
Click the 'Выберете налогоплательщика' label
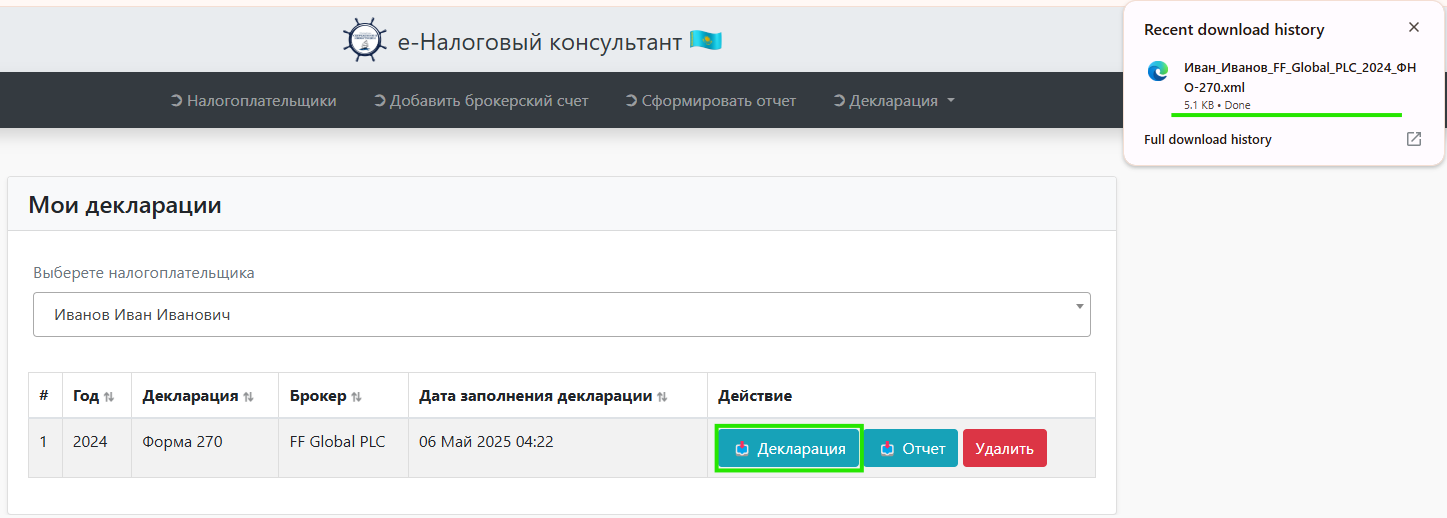tap(144, 272)
